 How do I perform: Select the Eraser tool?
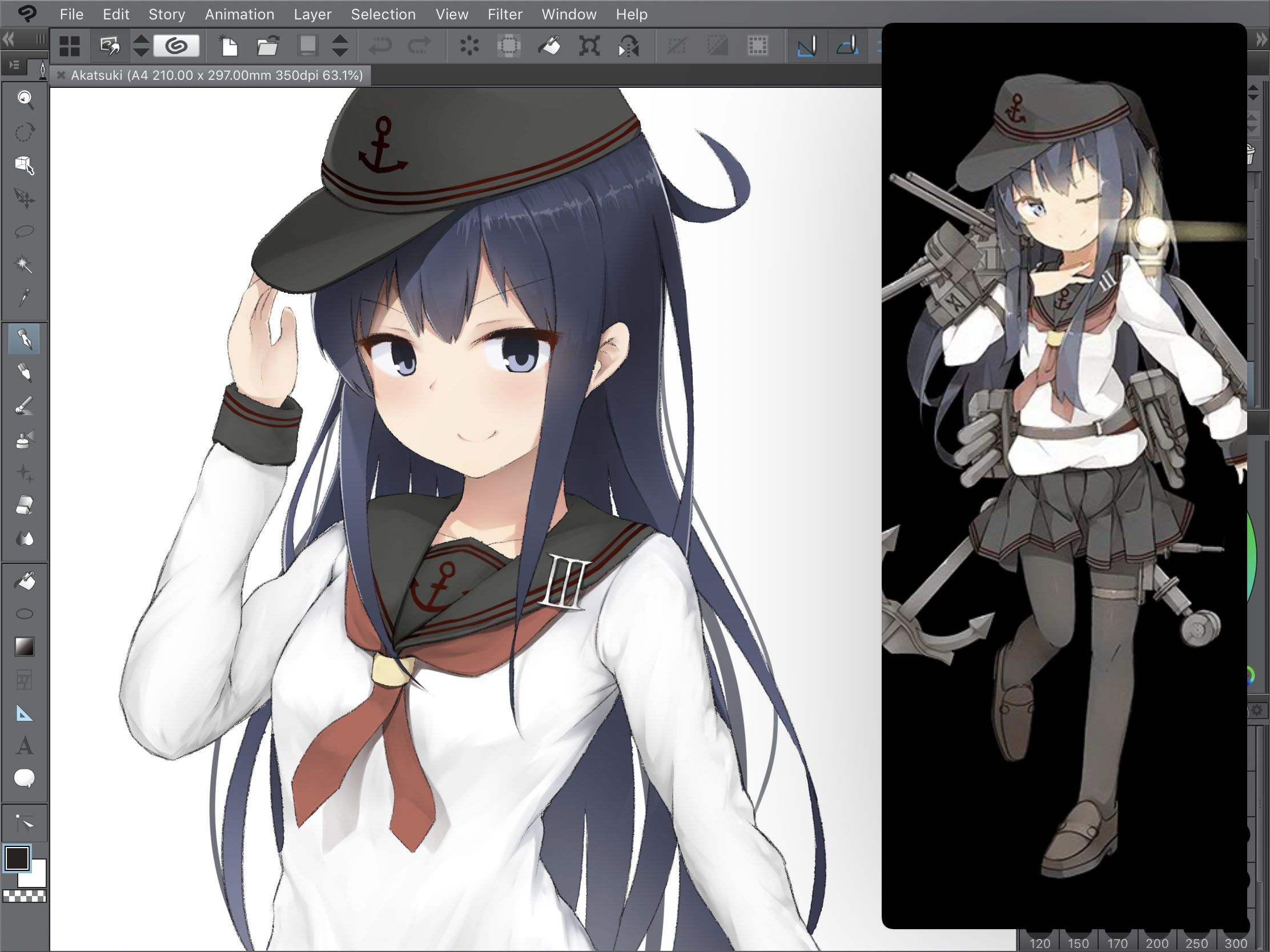24,506
